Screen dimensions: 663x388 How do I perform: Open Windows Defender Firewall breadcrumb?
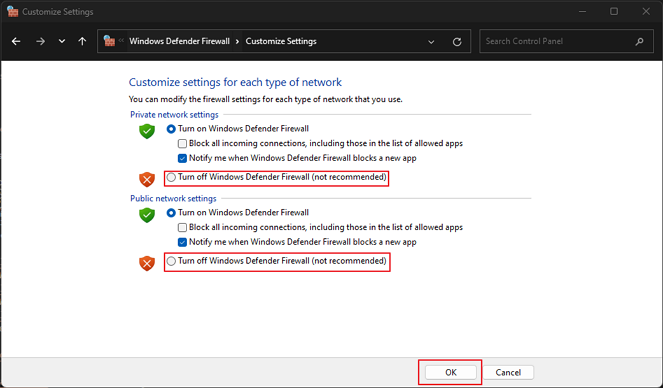click(179, 41)
